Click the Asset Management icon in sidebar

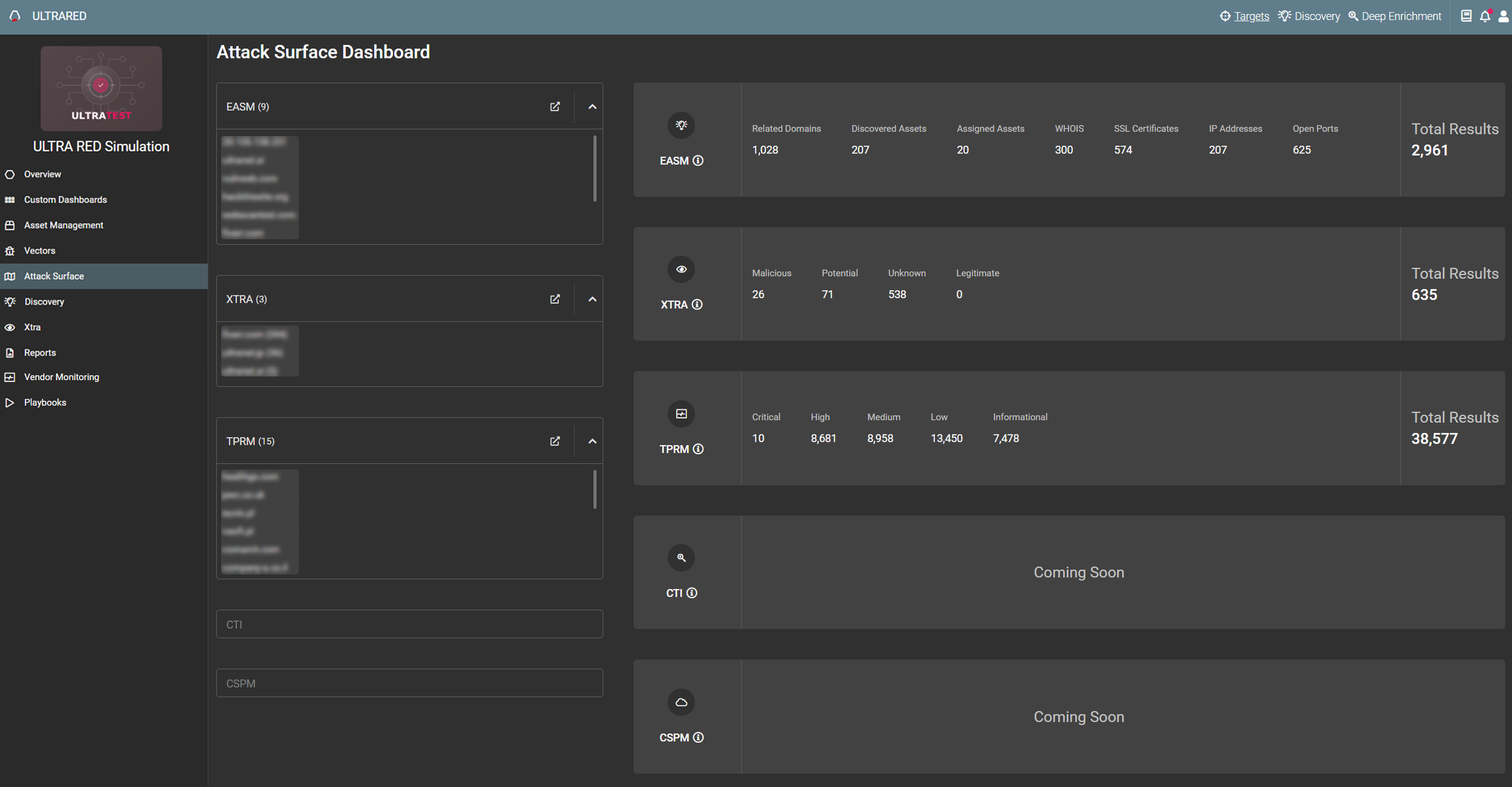(10, 225)
